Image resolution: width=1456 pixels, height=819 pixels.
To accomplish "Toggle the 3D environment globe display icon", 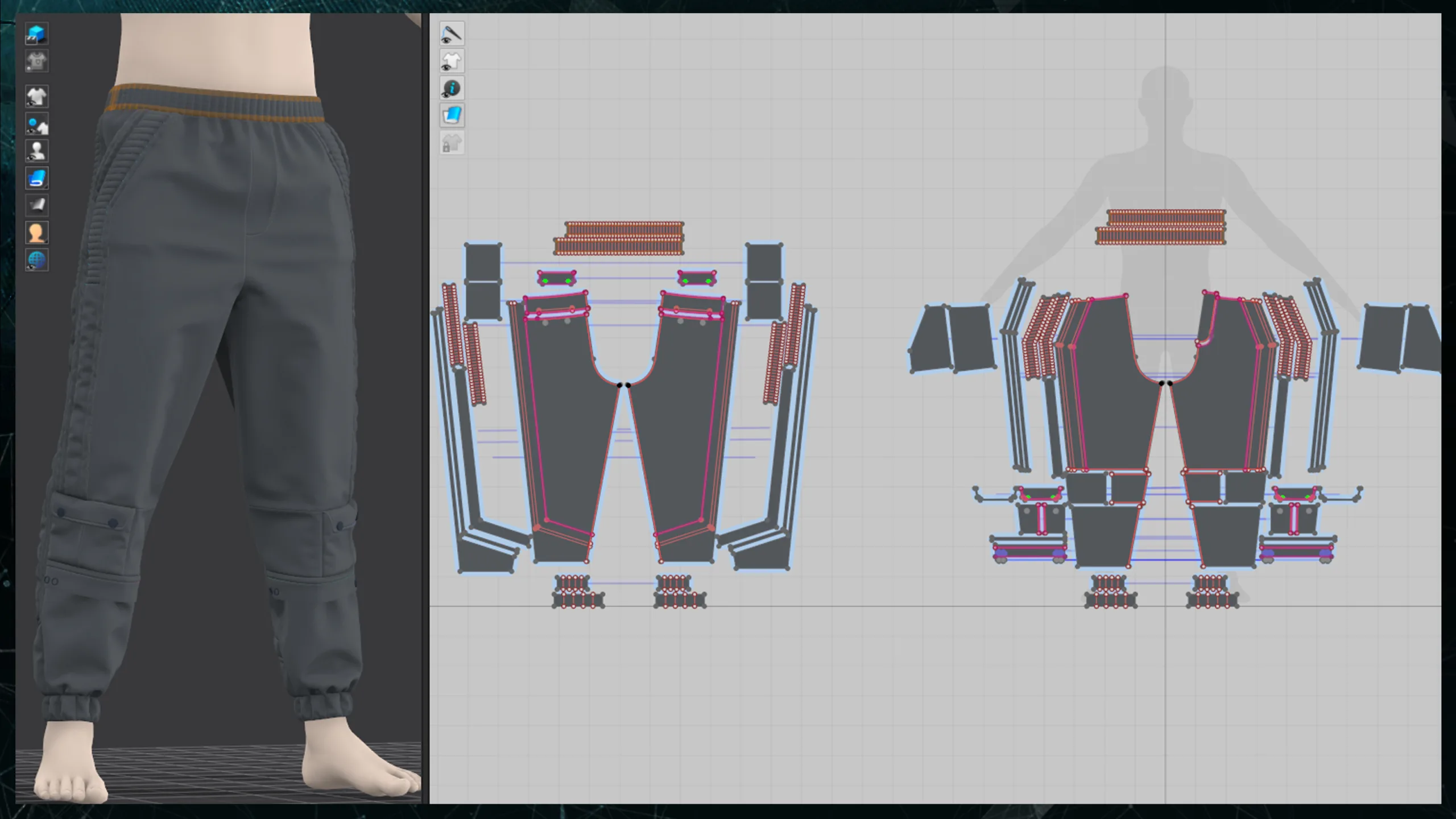I will [x=37, y=260].
